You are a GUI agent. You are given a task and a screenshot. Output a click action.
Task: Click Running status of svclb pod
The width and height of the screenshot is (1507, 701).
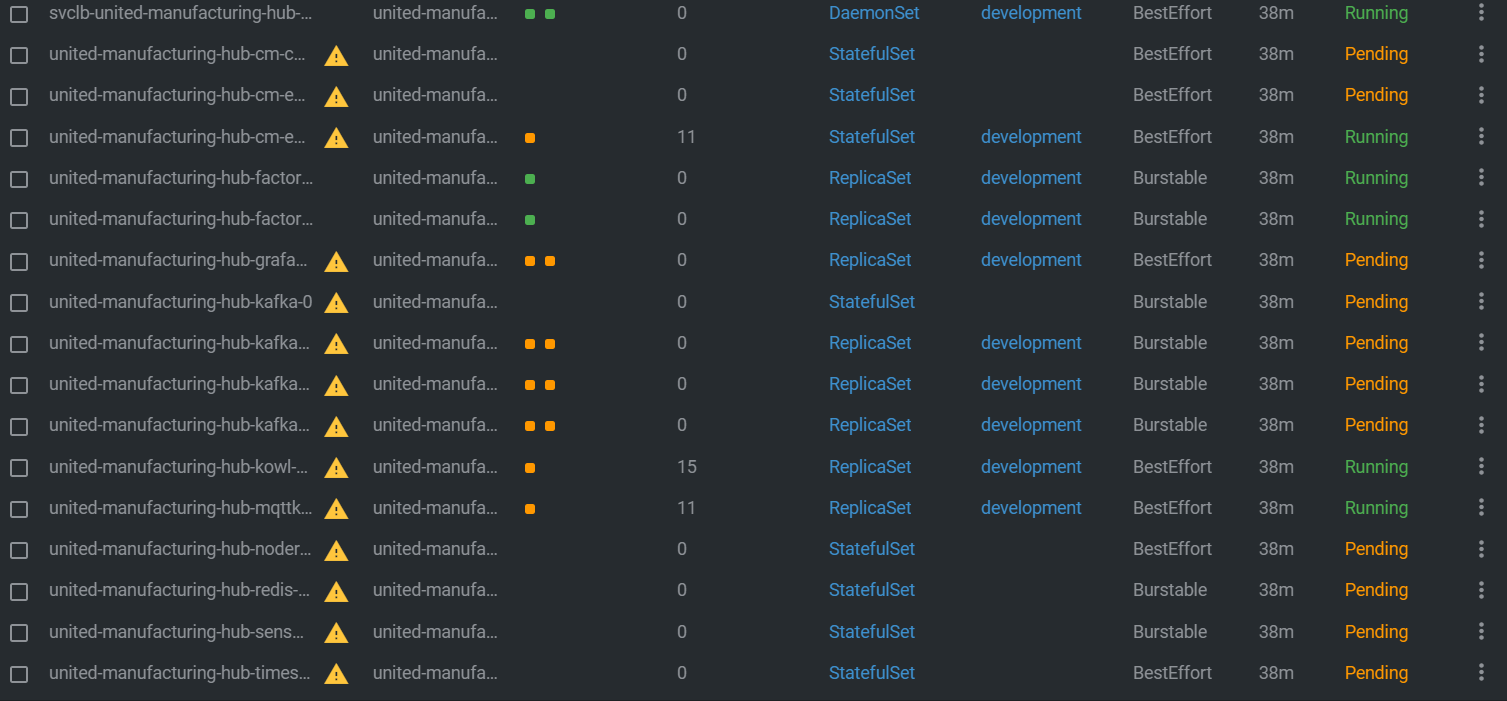pyautogui.click(x=1376, y=13)
